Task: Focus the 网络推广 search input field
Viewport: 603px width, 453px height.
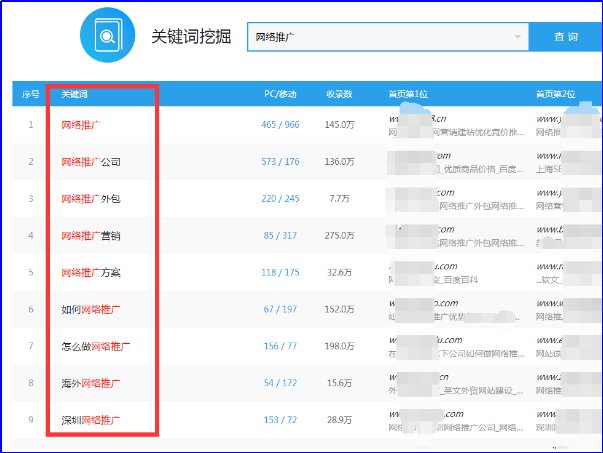Action: 388,37
